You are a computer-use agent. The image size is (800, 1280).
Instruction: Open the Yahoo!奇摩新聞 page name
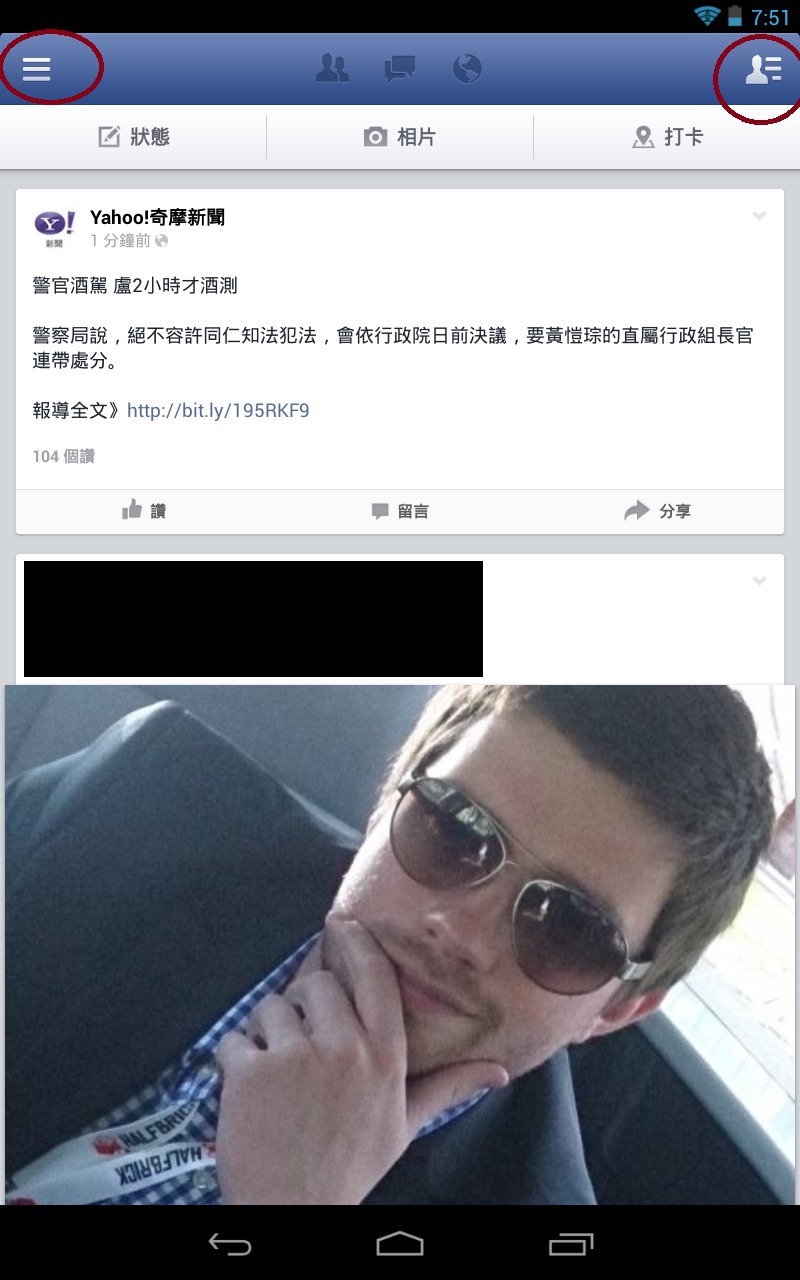[157, 218]
